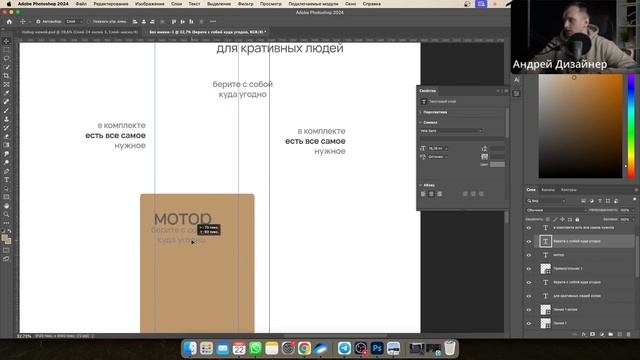
Task: Center-align text in paragraph section
Action: coord(431,194)
